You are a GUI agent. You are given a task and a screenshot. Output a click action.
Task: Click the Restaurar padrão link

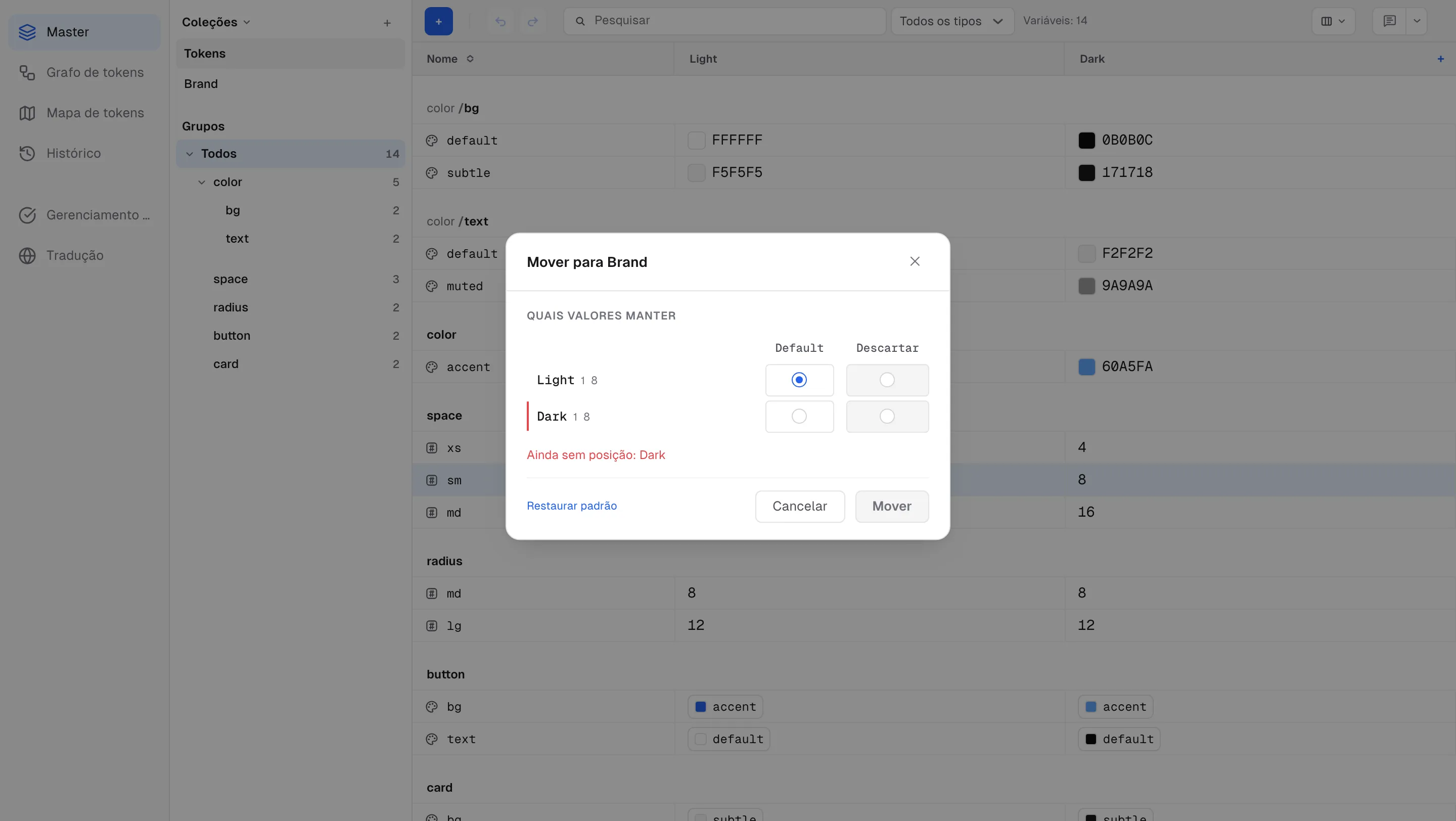pyautogui.click(x=571, y=506)
